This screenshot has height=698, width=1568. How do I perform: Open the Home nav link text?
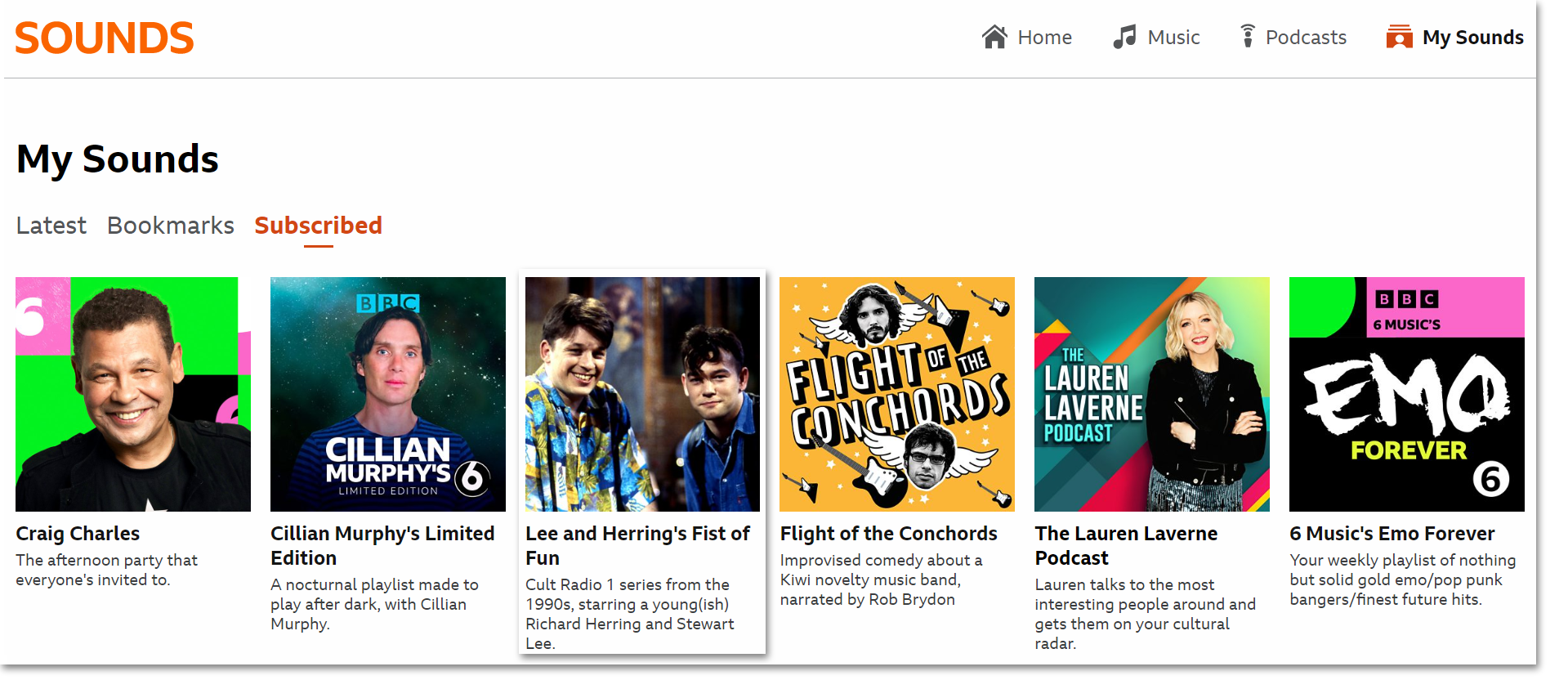(x=1044, y=38)
